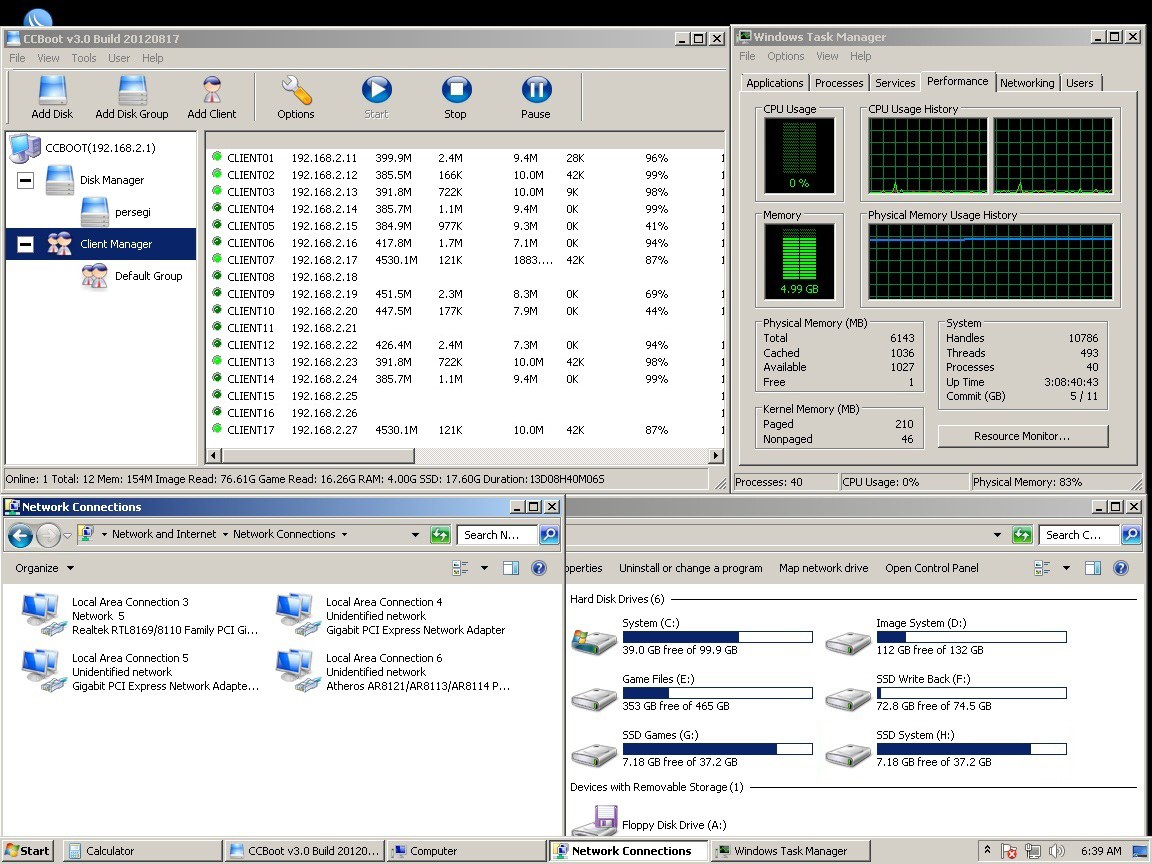Switch to Services tab in Task Manager
Image resolution: width=1152 pixels, height=864 pixels.
[895, 83]
